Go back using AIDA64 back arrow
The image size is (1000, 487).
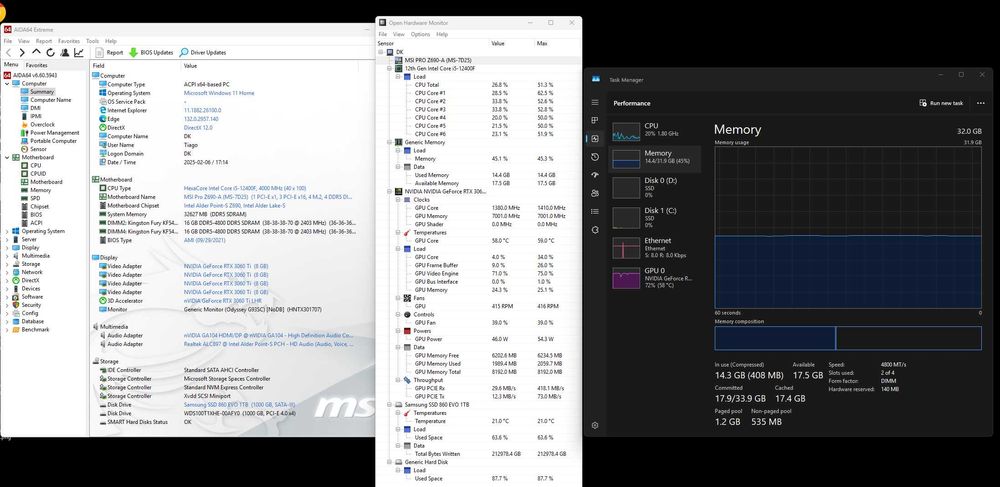(x=8, y=52)
